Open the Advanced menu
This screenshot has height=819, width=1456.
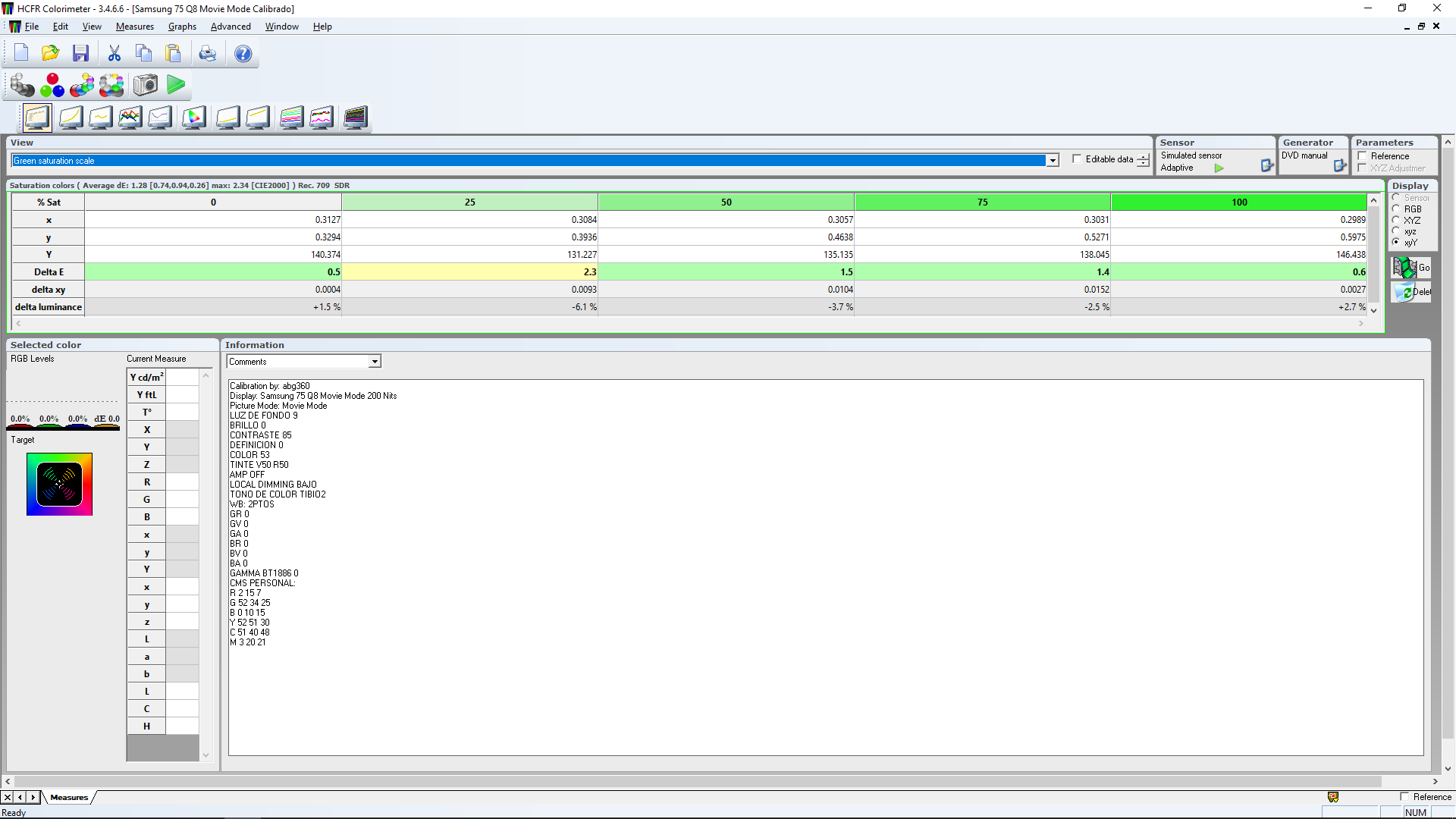point(231,27)
